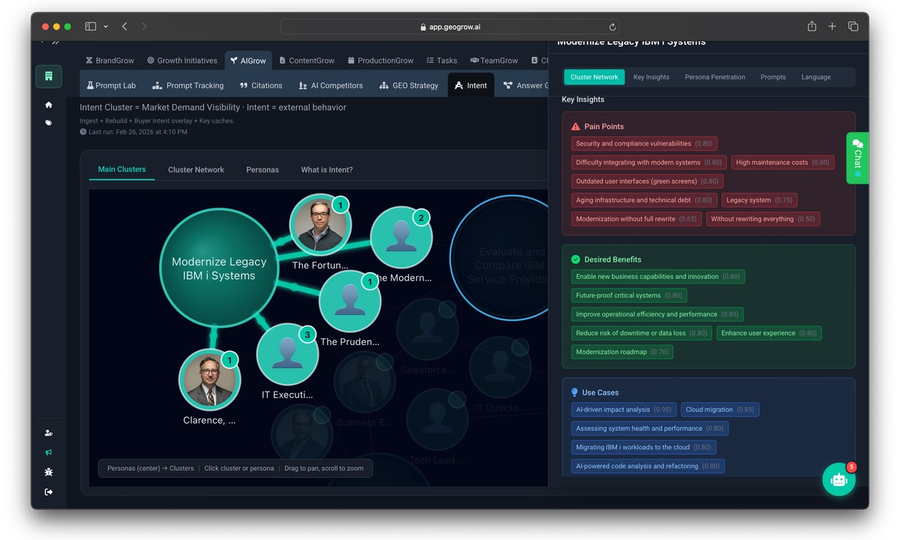Open the flask-icon Prompt Lab tab
The height and width of the screenshot is (540, 900).
[x=111, y=86]
